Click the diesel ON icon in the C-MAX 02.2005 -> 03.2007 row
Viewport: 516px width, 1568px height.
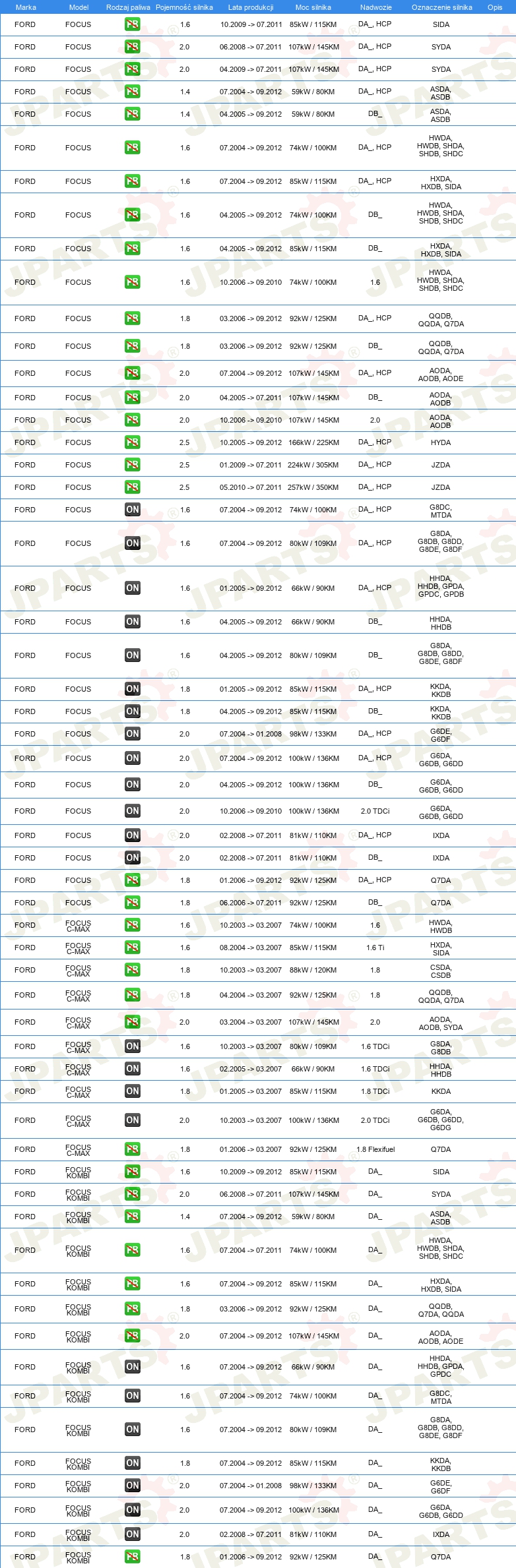133,1069
